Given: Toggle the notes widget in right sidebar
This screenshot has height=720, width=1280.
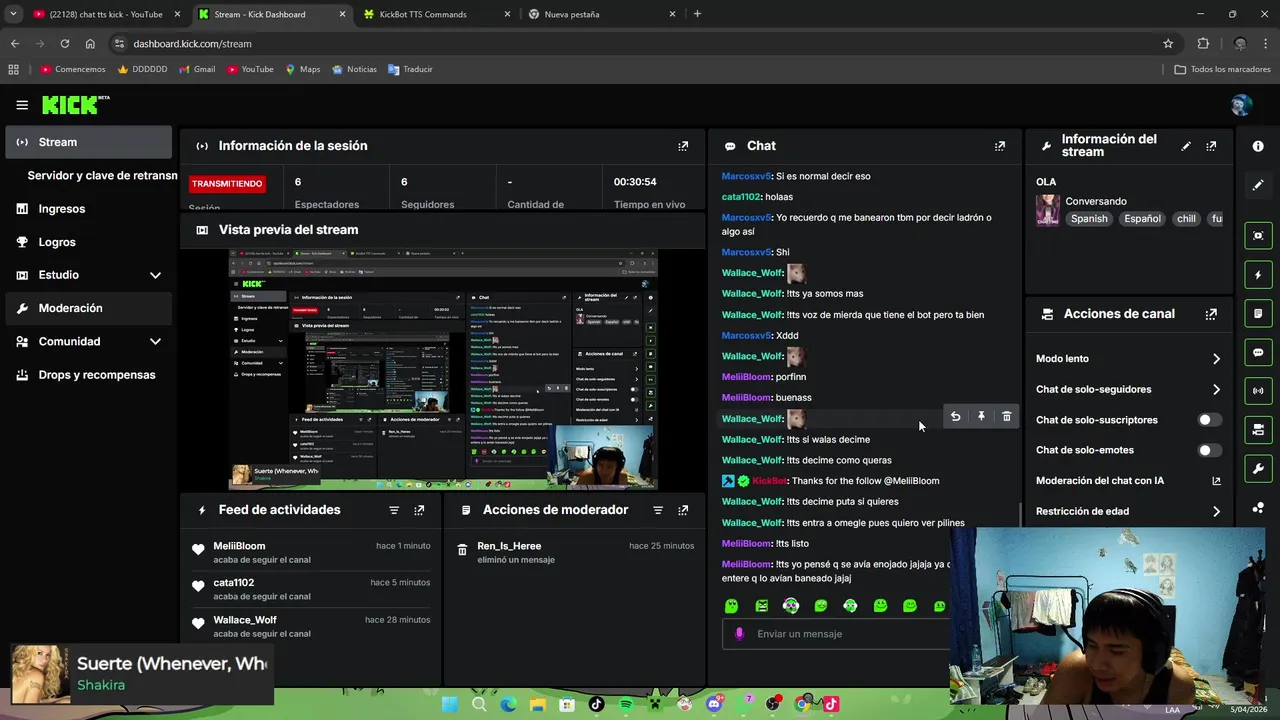Looking at the screenshot, I should coord(1258,314).
